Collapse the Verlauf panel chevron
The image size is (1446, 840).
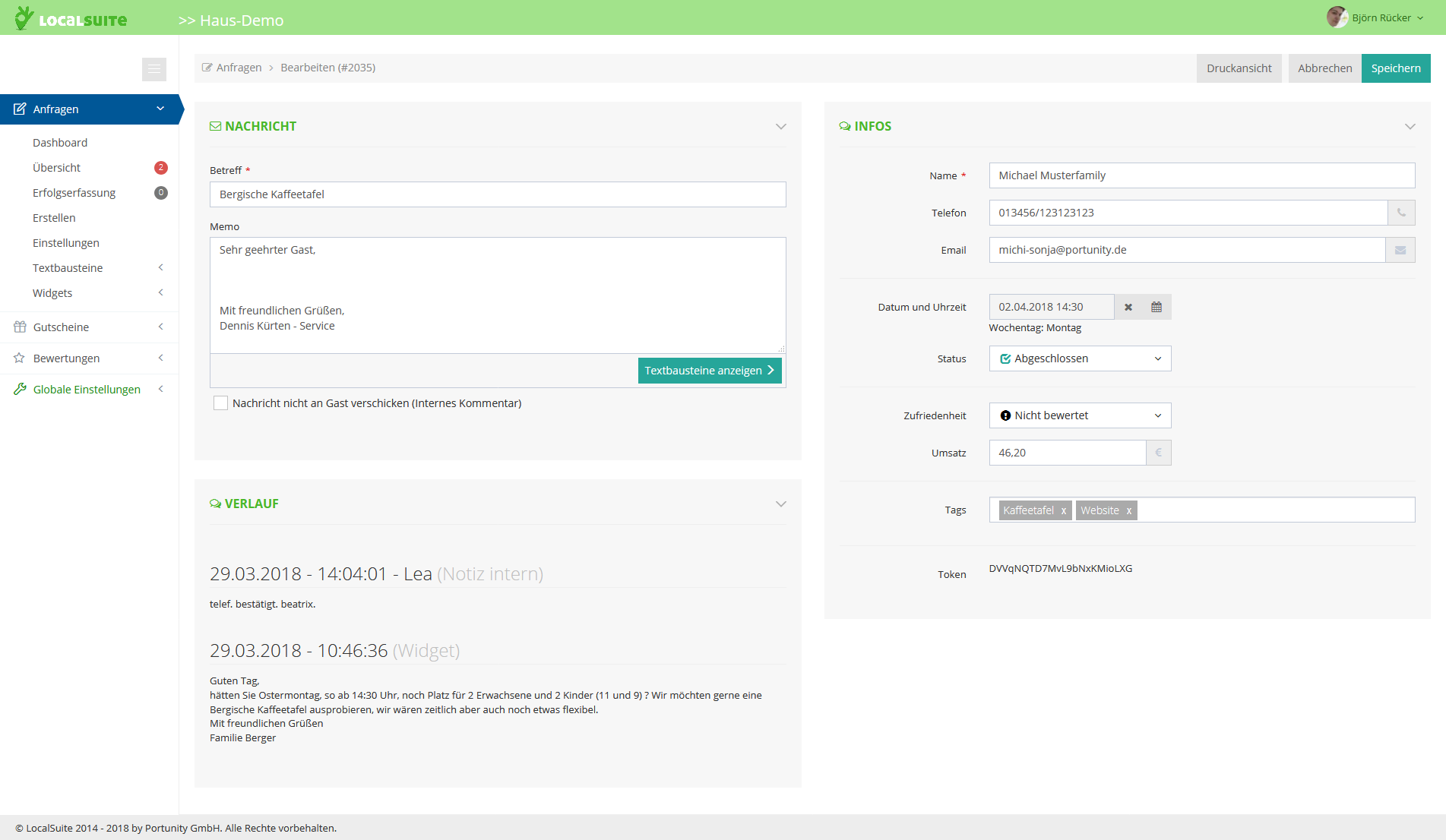780,504
